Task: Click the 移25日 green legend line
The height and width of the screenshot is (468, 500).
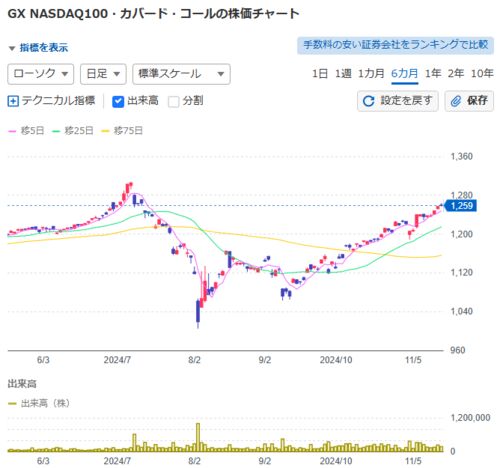Action: pyautogui.click(x=56, y=131)
